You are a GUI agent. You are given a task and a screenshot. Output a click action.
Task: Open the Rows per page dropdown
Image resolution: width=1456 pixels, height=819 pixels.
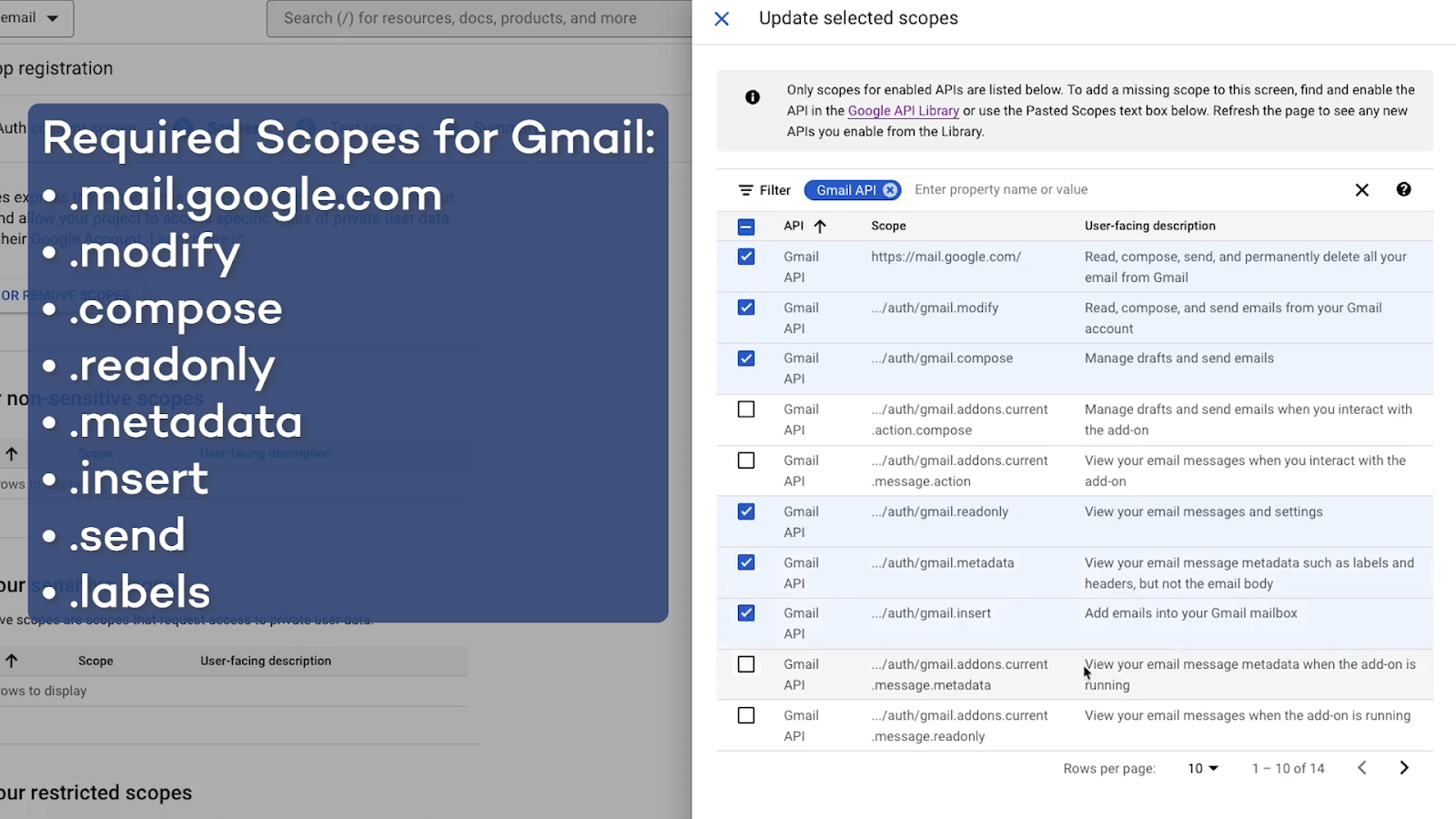(1202, 769)
